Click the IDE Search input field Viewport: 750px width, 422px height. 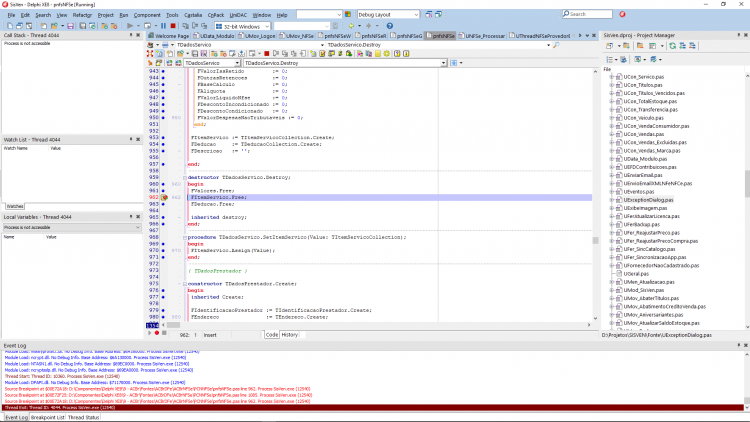coord(587,14)
